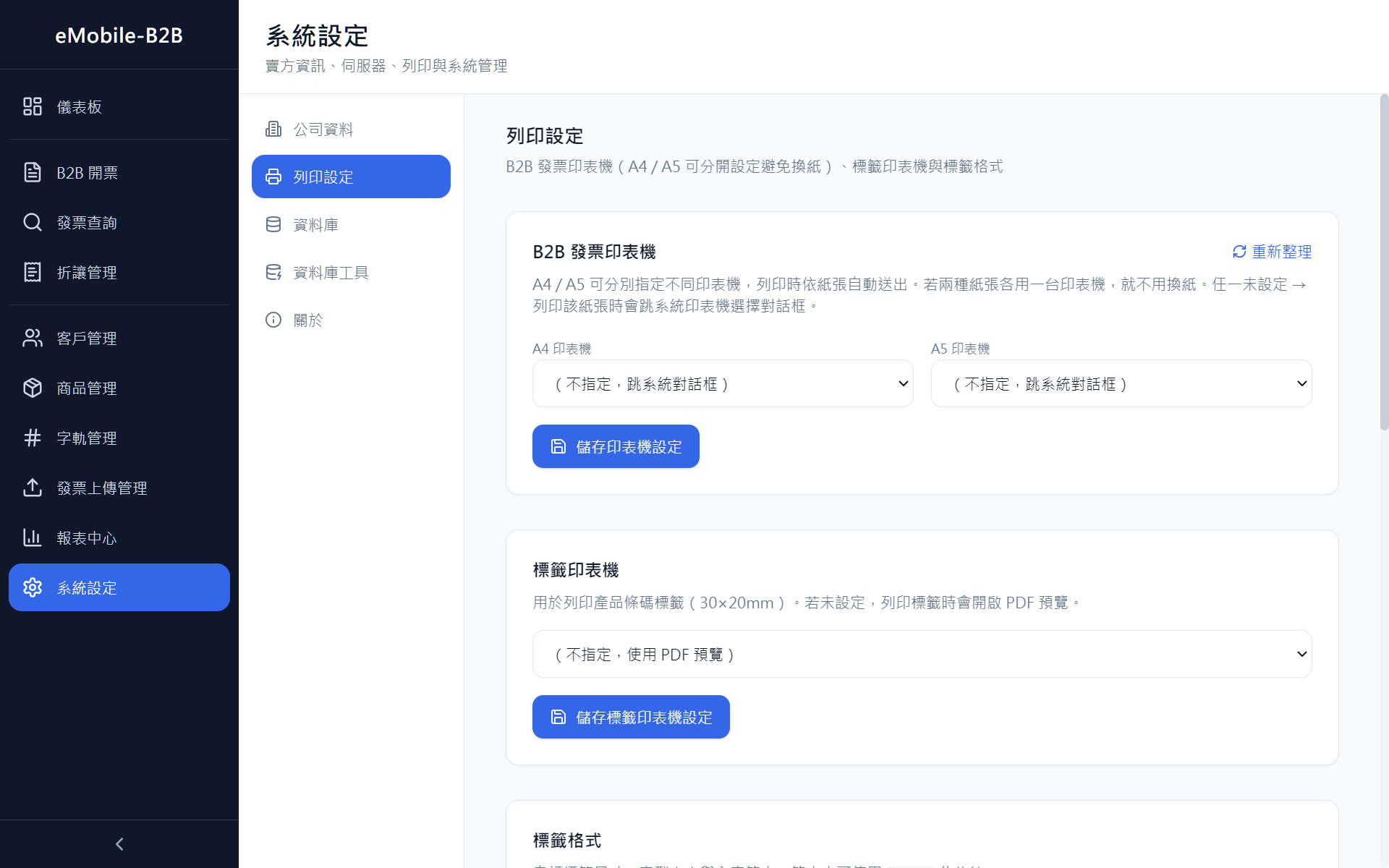The height and width of the screenshot is (868, 1389).
Task: Click the B2B 發票印表機 card title
Action: click(594, 252)
